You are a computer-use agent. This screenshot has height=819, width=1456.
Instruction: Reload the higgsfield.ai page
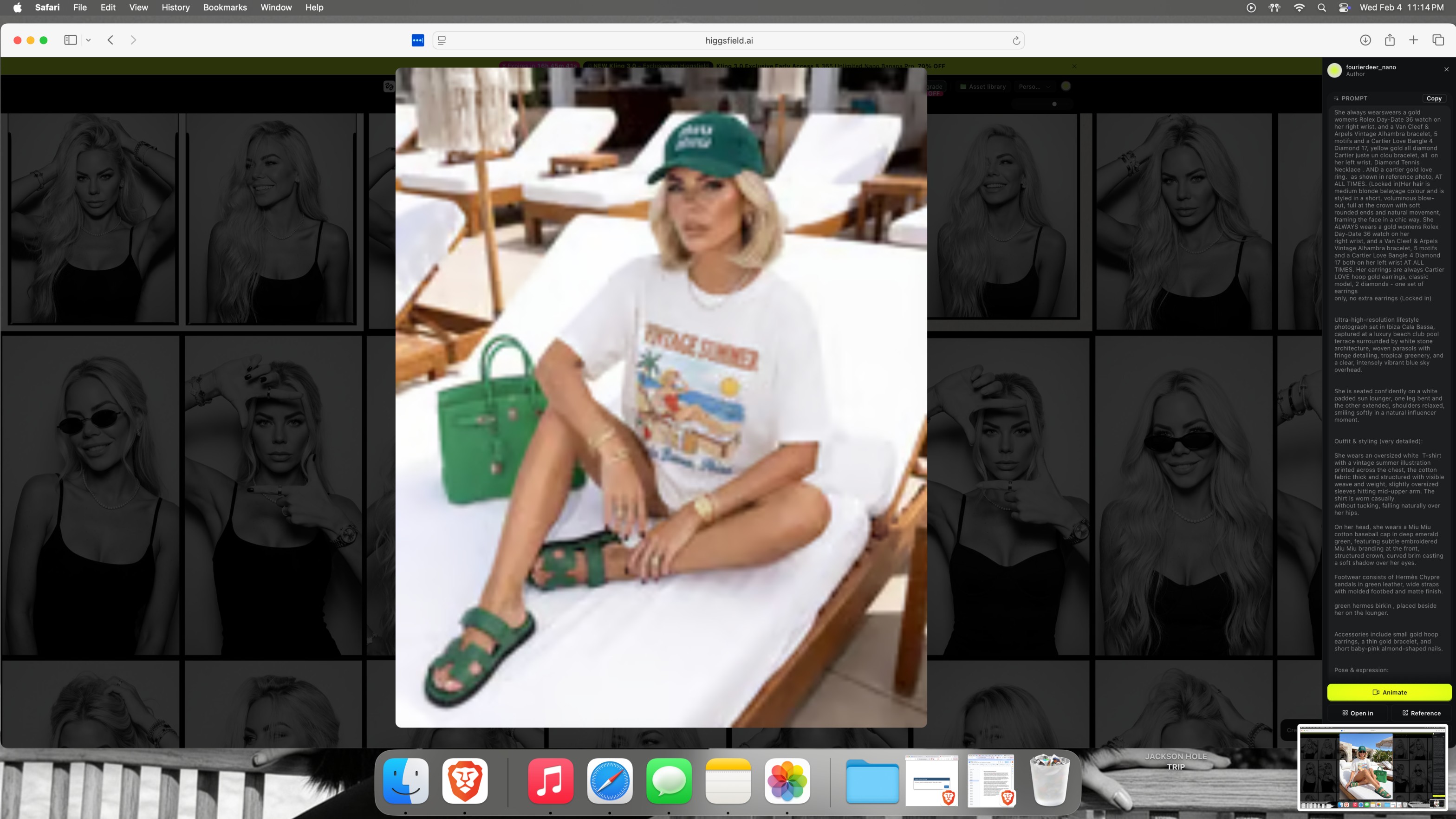1016,41
